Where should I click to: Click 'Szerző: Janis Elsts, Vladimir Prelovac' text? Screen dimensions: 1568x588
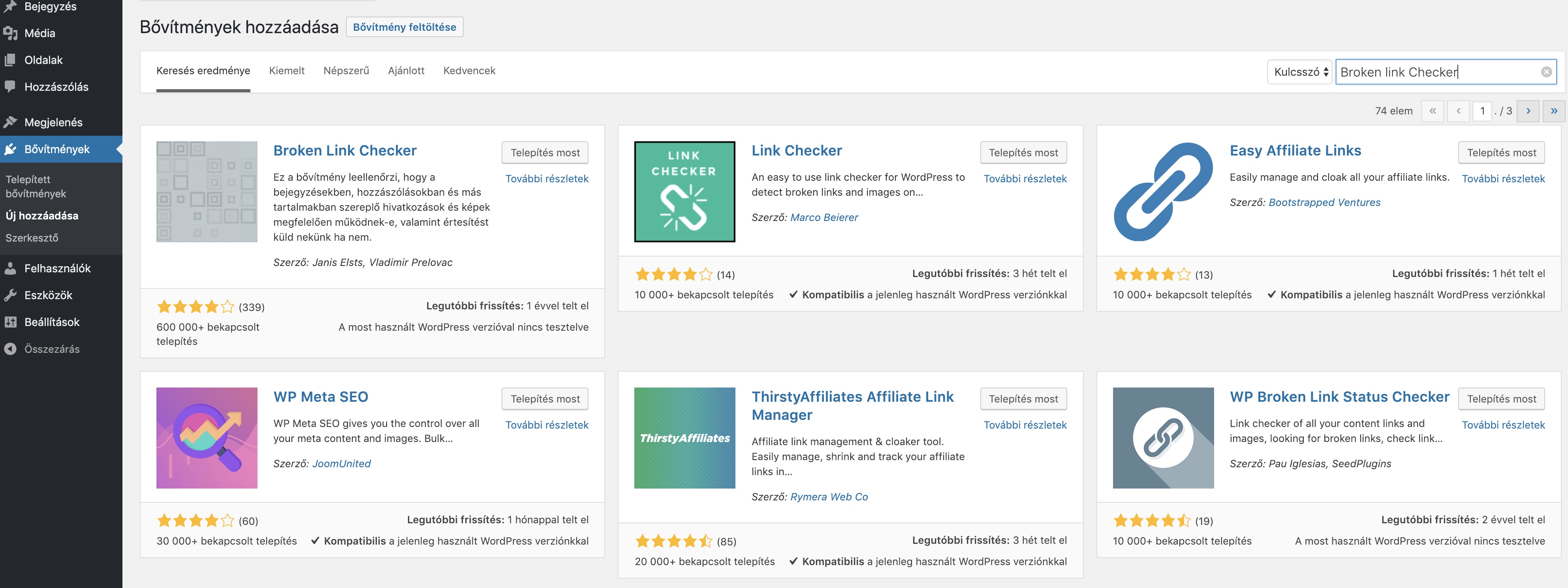click(363, 263)
